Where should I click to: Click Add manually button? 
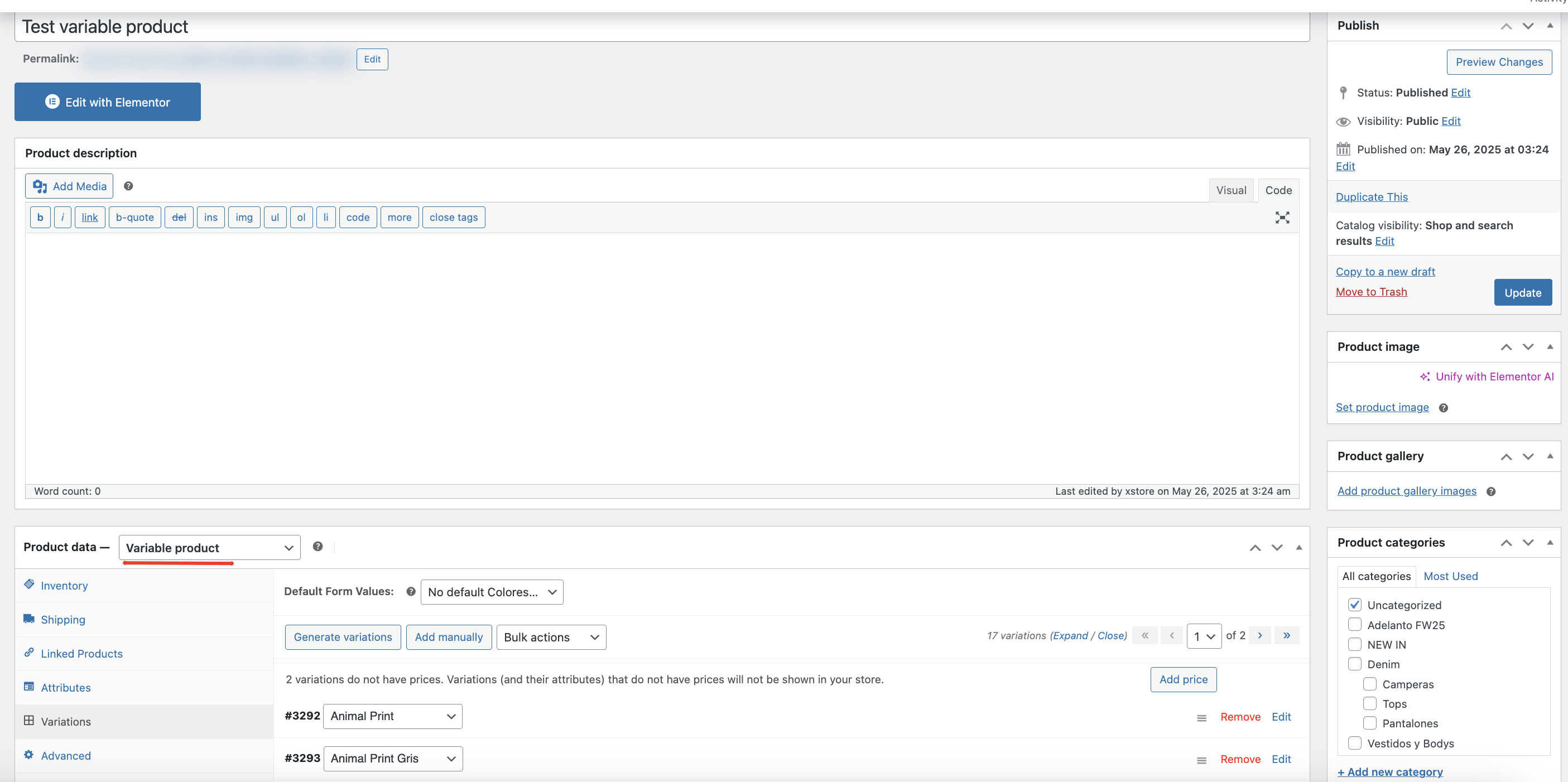click(x=449, y=637)
